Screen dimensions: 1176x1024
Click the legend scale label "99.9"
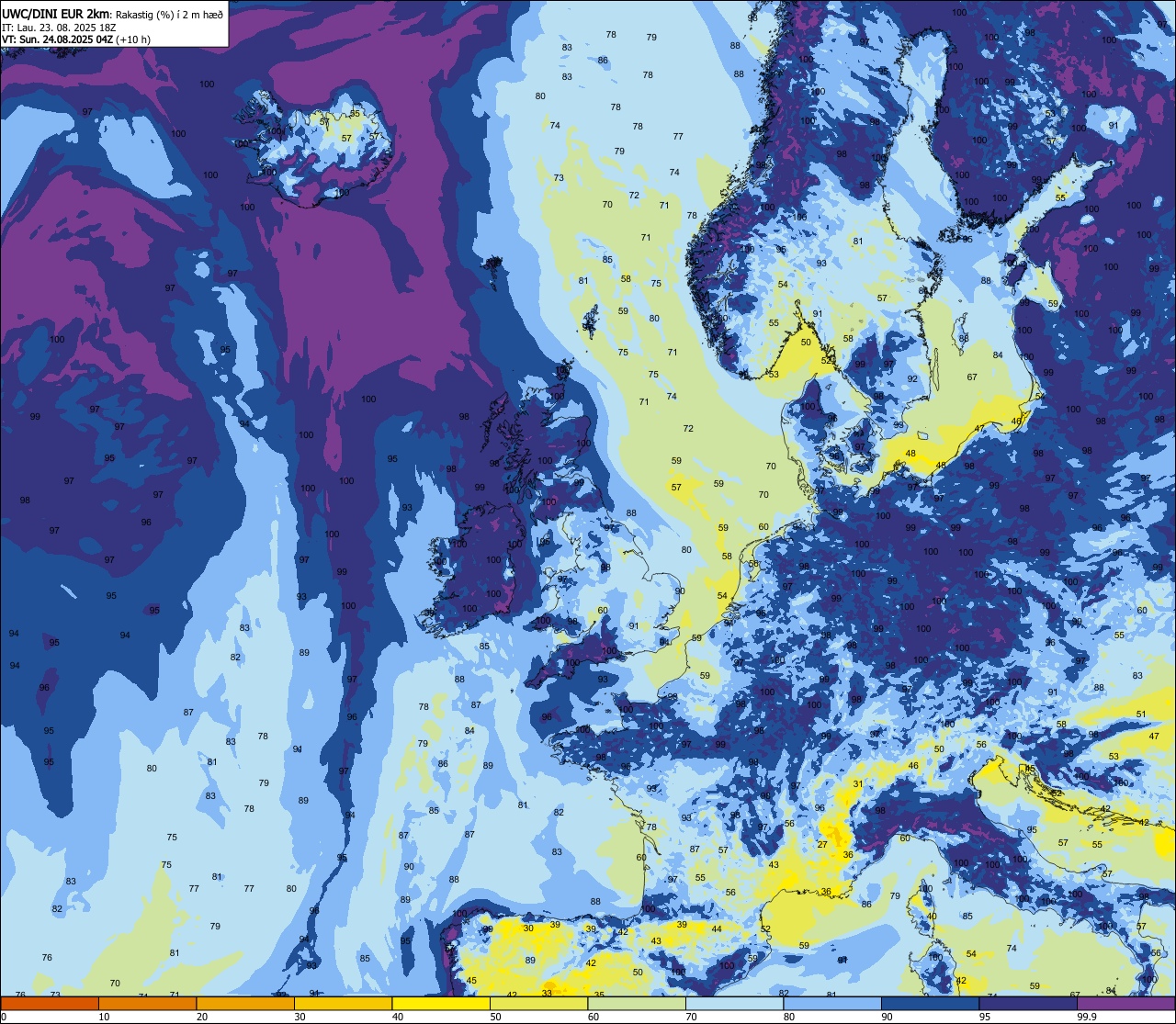[1087, 1017]
